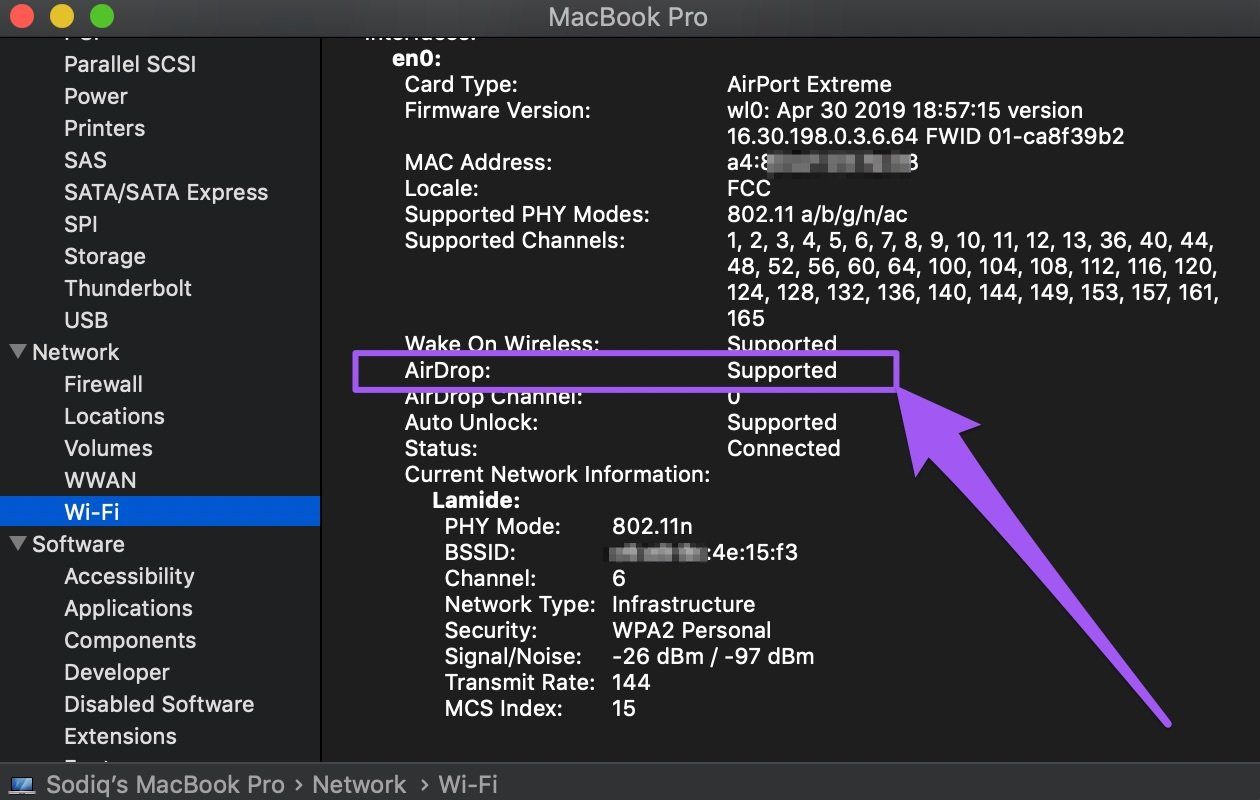Click the 802.11 a/b/g/n/ac value

point(818,215)
